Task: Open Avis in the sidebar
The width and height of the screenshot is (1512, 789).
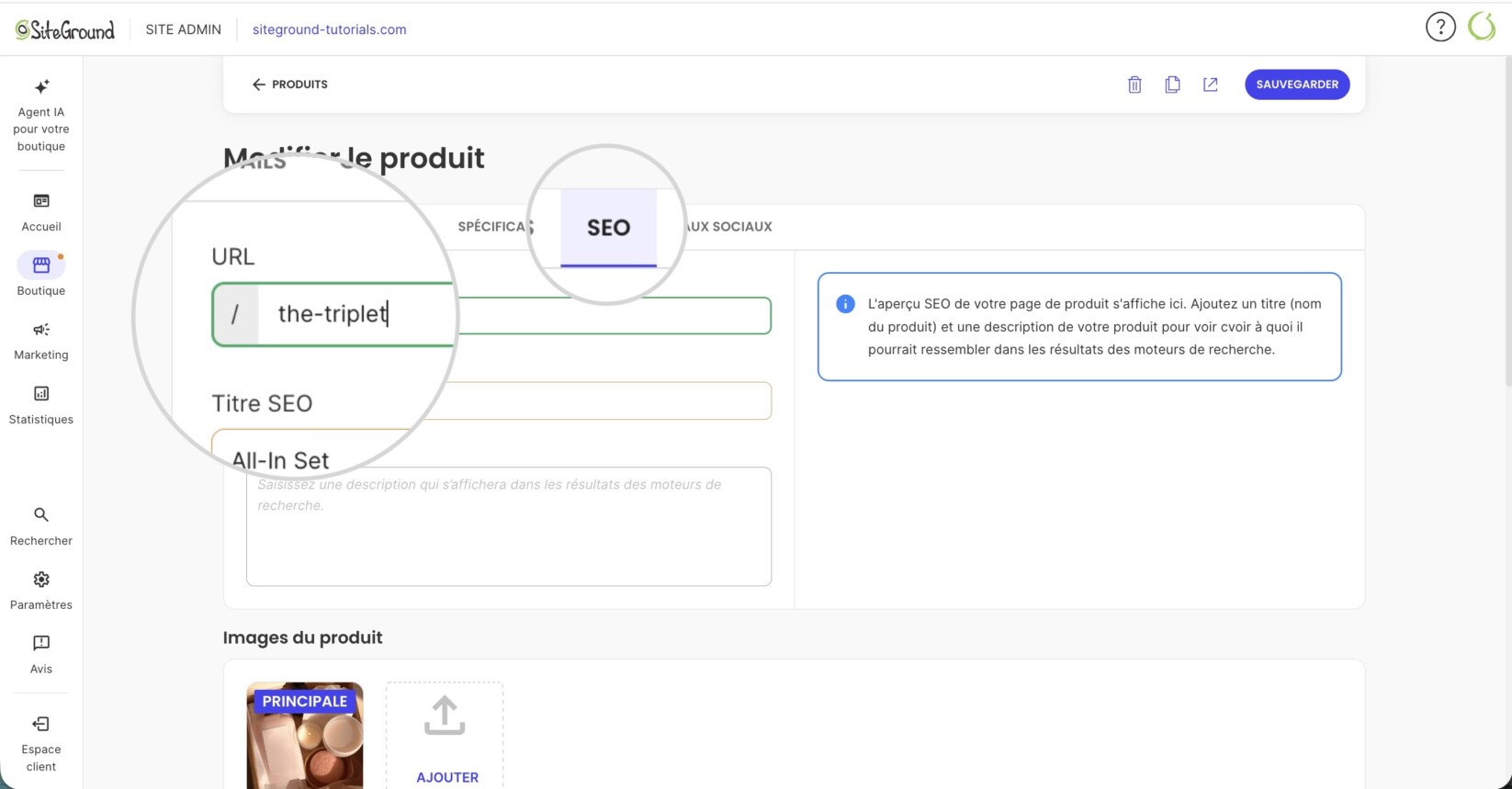Action: pos(41,655)
